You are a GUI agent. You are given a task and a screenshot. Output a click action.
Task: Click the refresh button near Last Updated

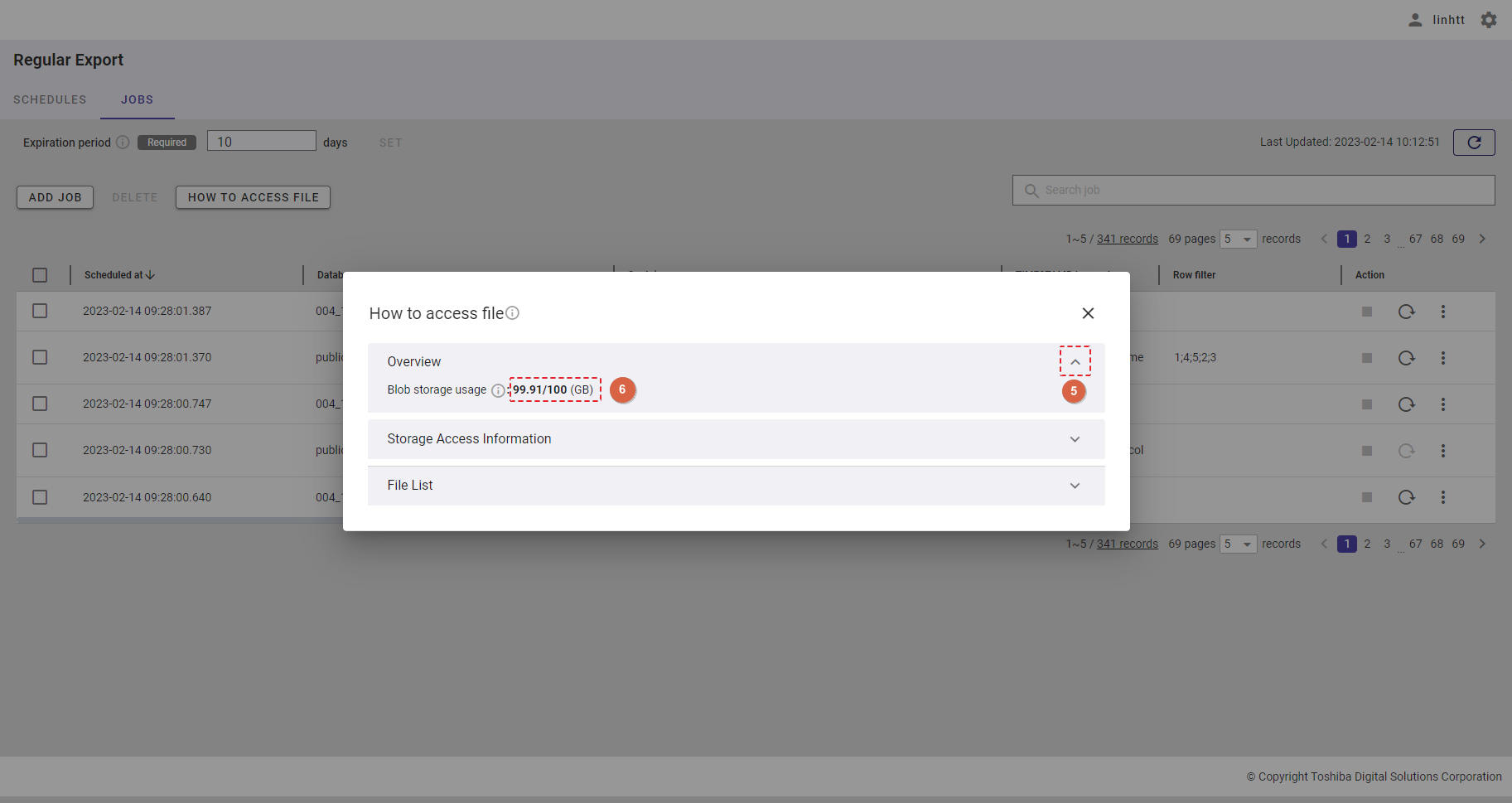(1474, 143)
